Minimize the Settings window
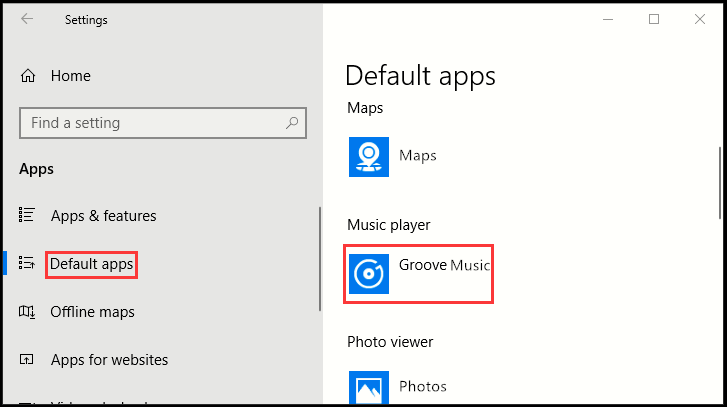 click(x=608, y=19)
